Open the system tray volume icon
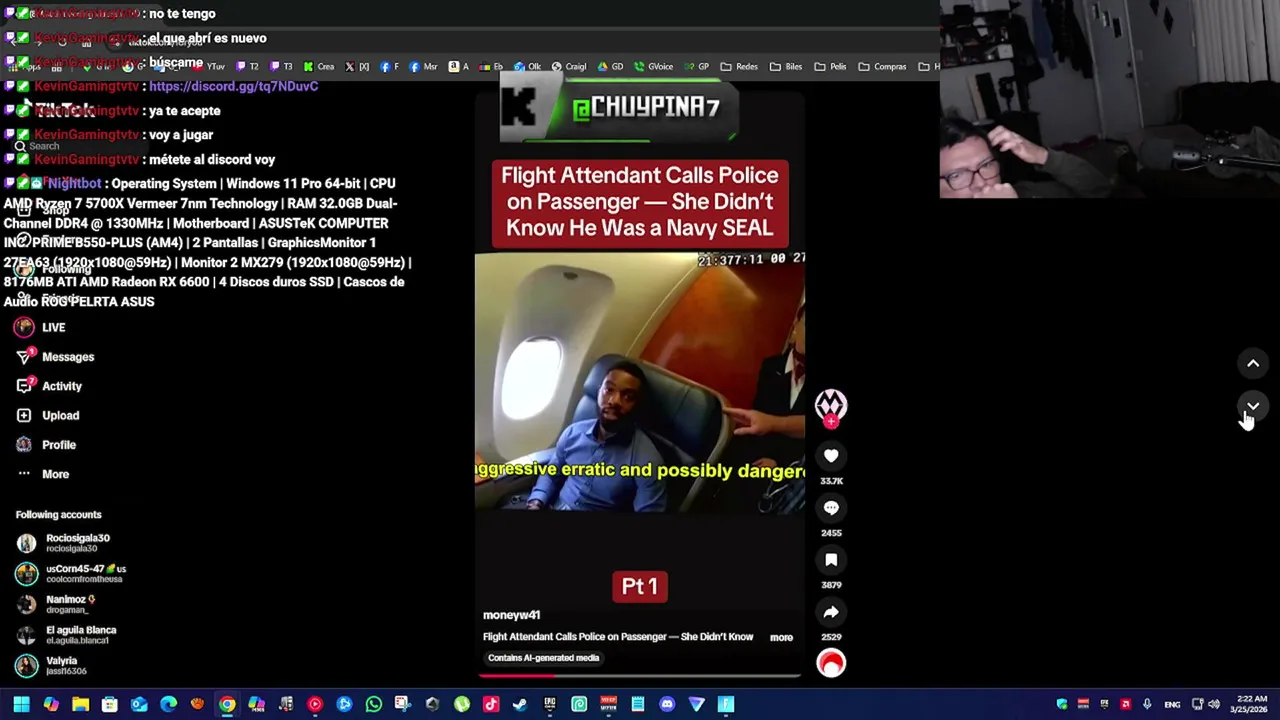Image resolution: width=1280 pixels, height=720 pixels. pos(1214,704)
